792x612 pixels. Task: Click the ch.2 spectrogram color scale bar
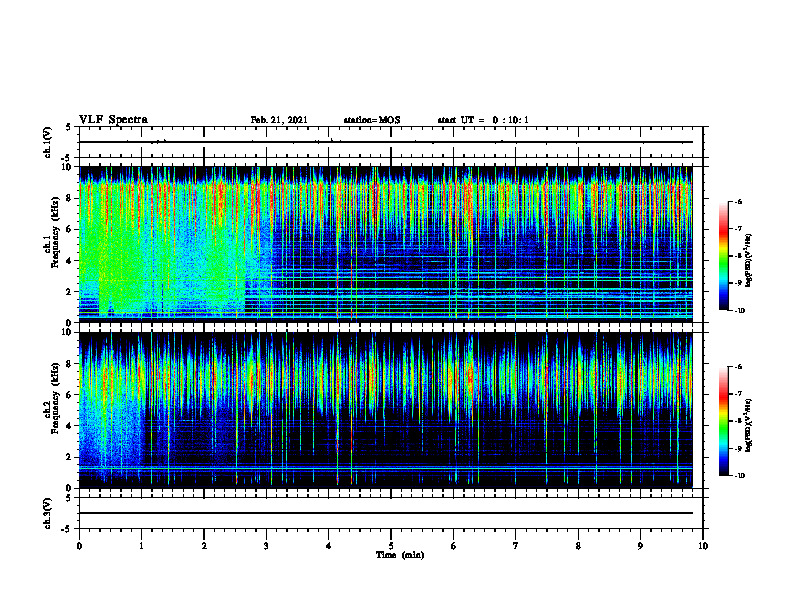click(723, 421)
